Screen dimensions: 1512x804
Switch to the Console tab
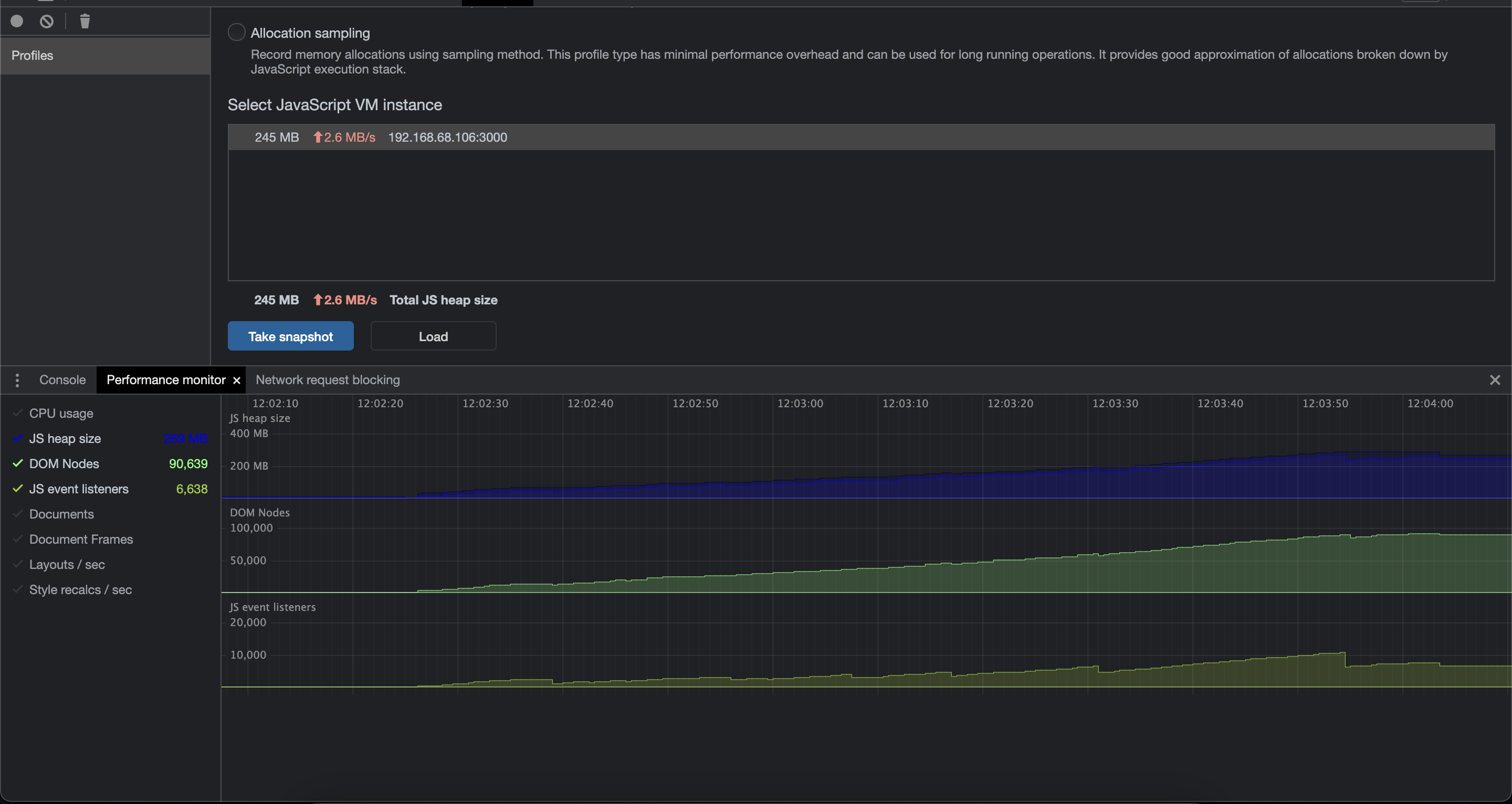62,380
